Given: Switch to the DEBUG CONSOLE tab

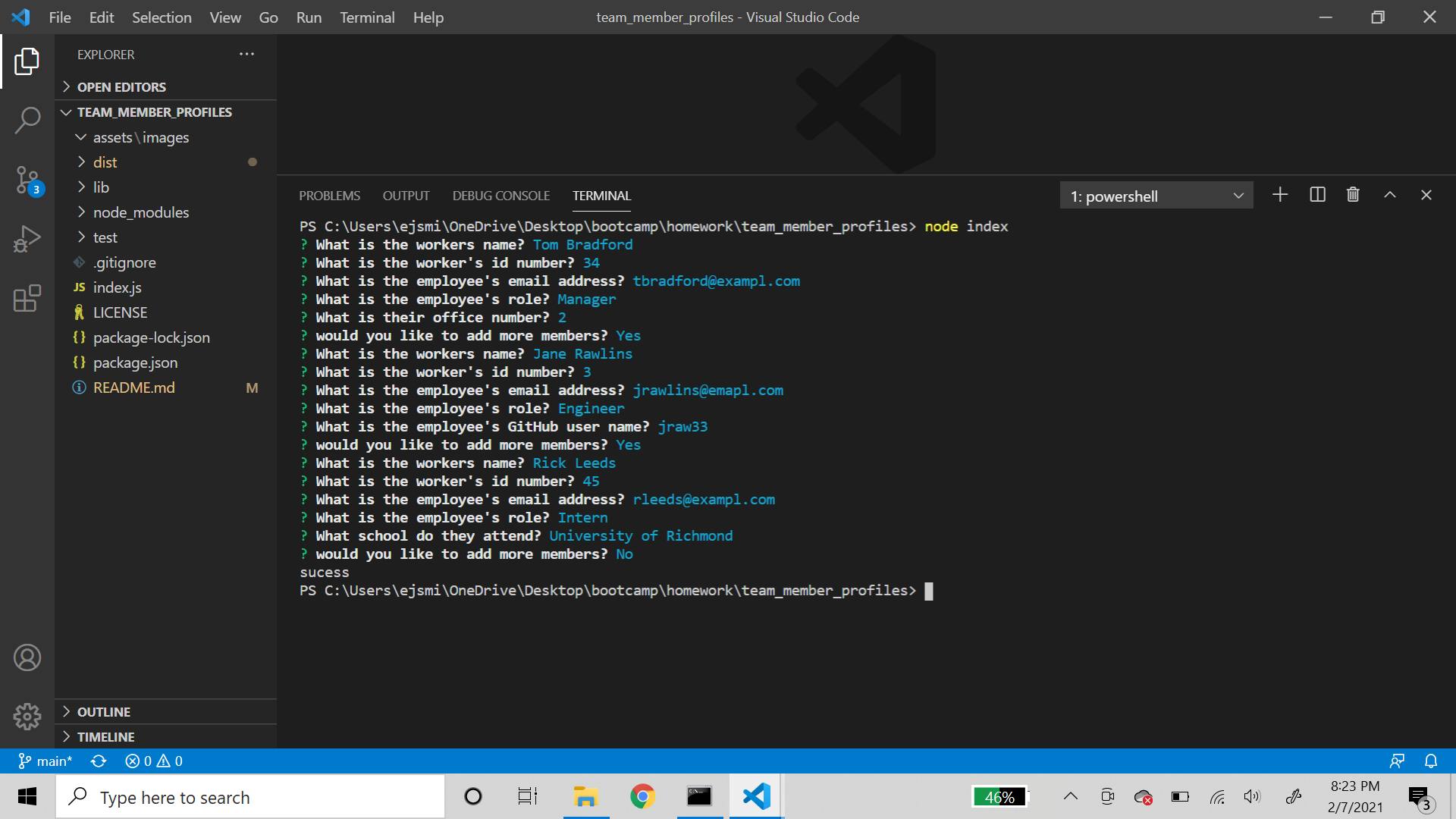Looking at the screenshot, I should [x=500, y=196].
